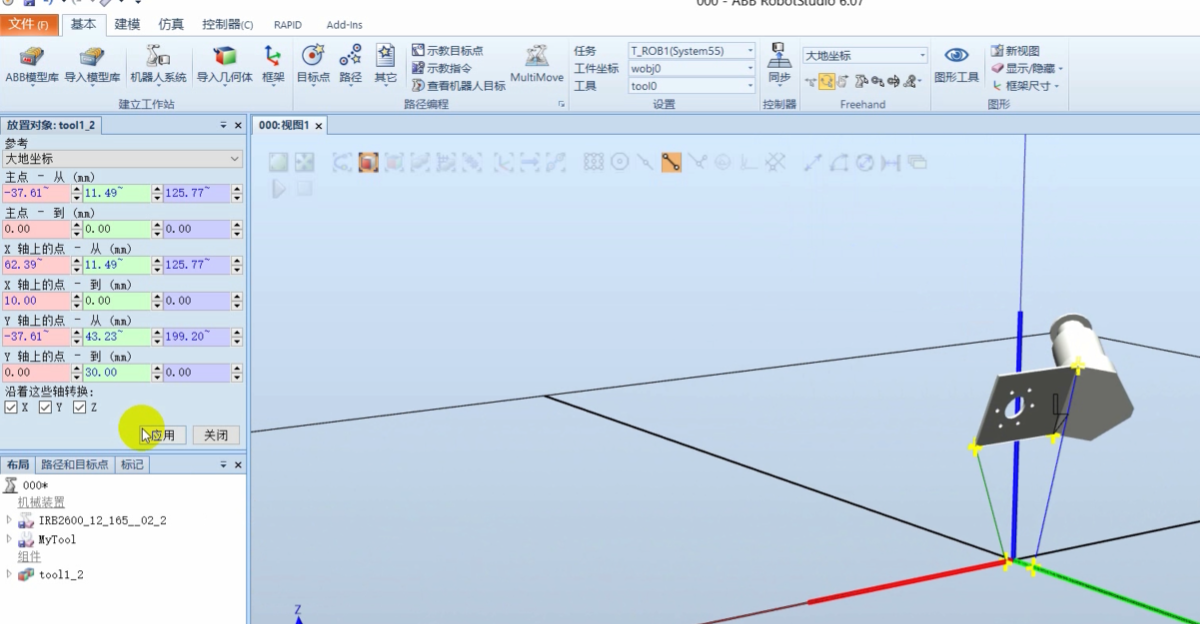Open the 框架 frame tool
1200x624 pixels.
pyautogui.click(x=272, y=63)
